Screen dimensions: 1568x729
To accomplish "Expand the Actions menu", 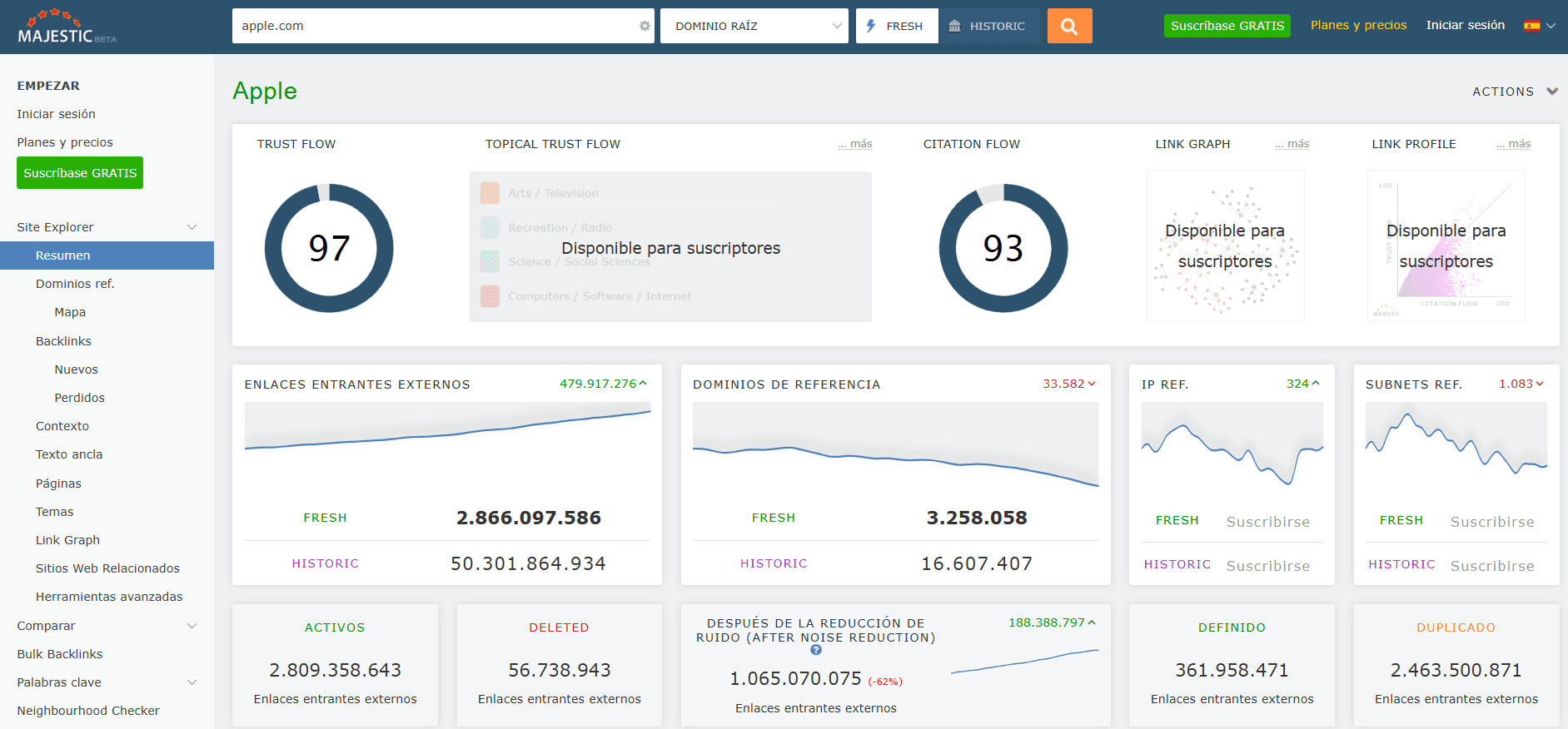I will point(1514,92).
